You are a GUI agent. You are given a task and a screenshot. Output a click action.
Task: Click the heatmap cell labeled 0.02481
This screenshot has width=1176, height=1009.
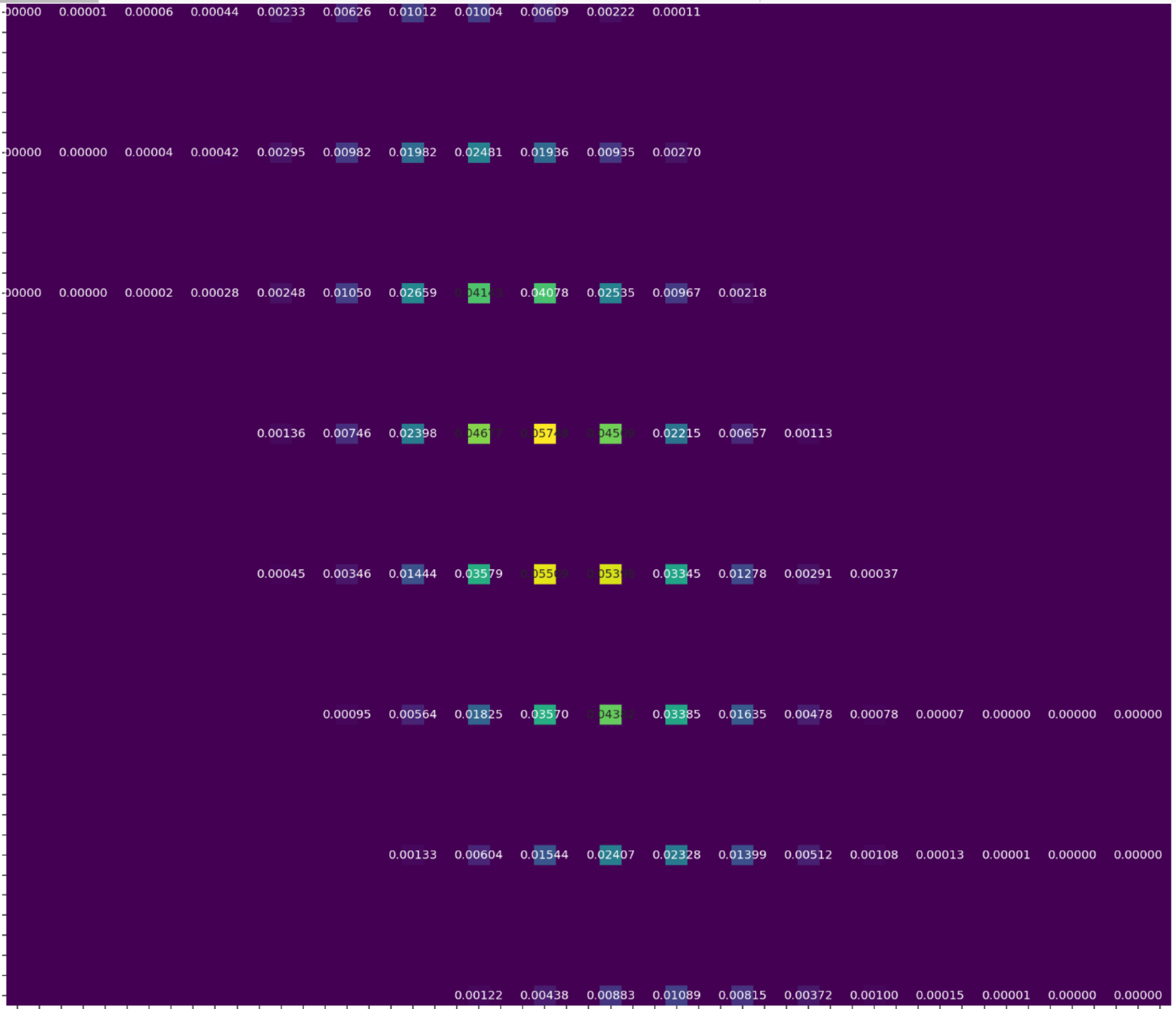[478, 152]
